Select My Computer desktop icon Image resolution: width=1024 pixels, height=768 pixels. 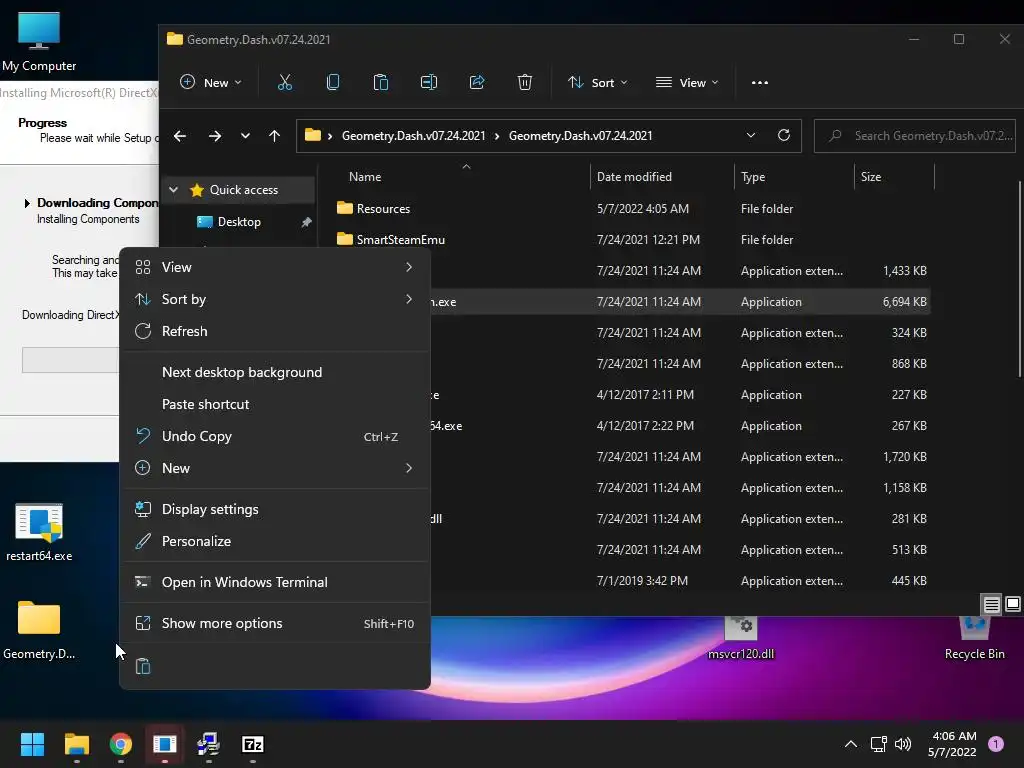[39, 42]
